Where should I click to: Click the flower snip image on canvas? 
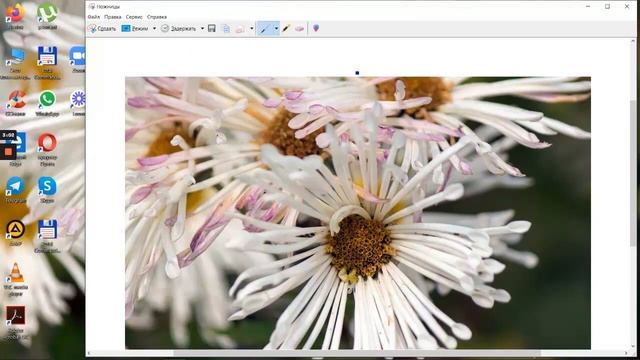pos(358,213)
